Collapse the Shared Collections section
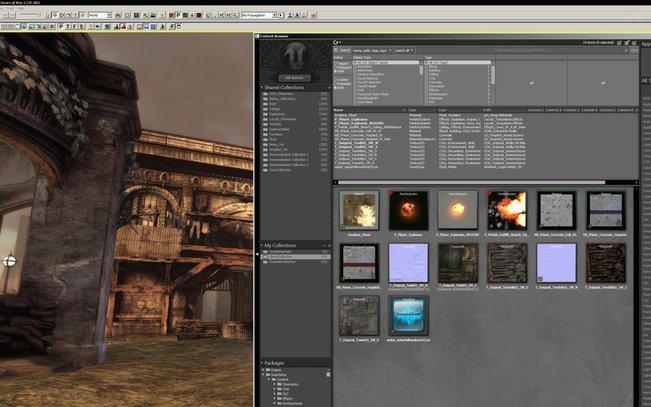 (262, 88)
